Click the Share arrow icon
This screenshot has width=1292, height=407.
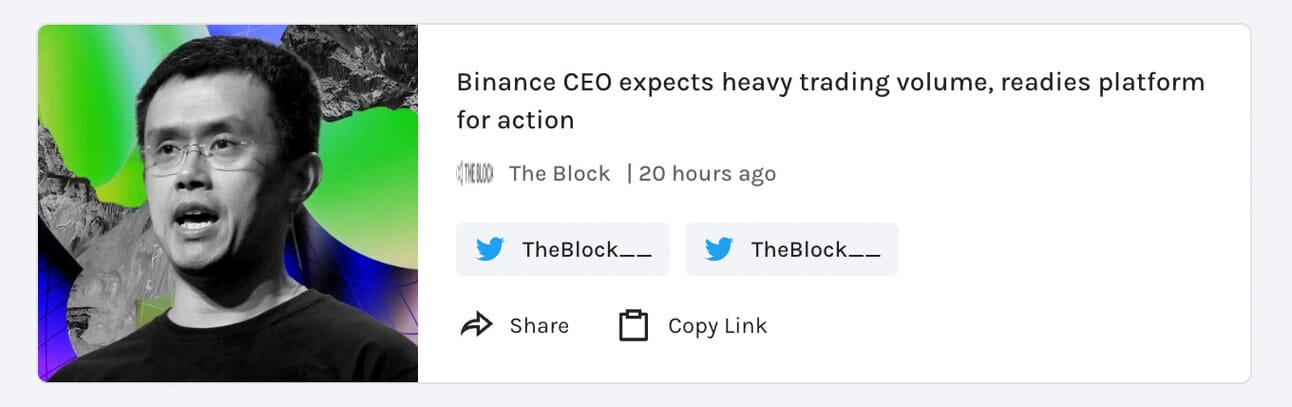pos(476,325)
